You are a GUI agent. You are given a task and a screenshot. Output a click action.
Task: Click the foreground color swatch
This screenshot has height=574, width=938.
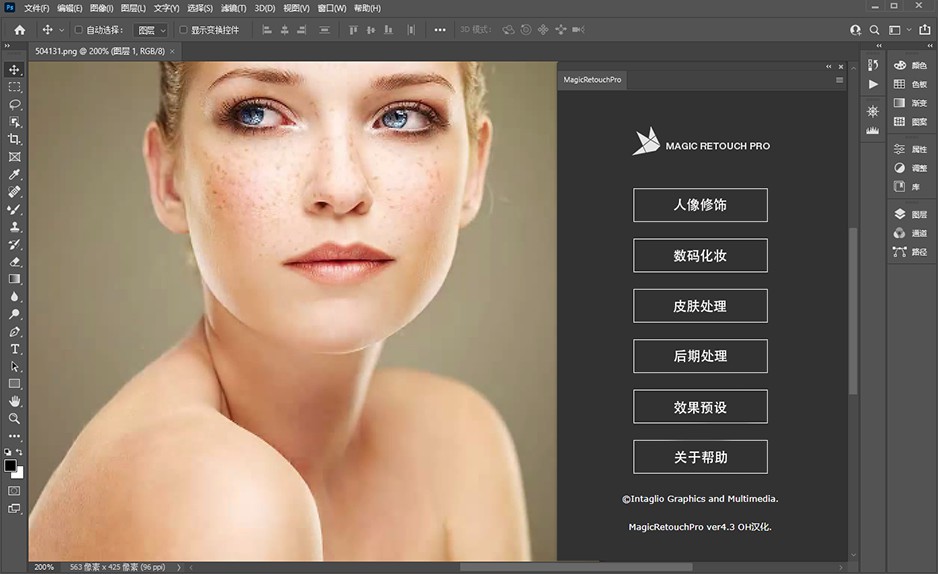tap(11, 465)
